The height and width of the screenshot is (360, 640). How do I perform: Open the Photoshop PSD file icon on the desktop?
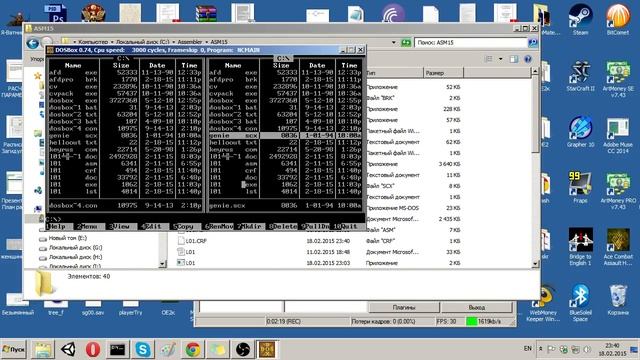[56, 13]
